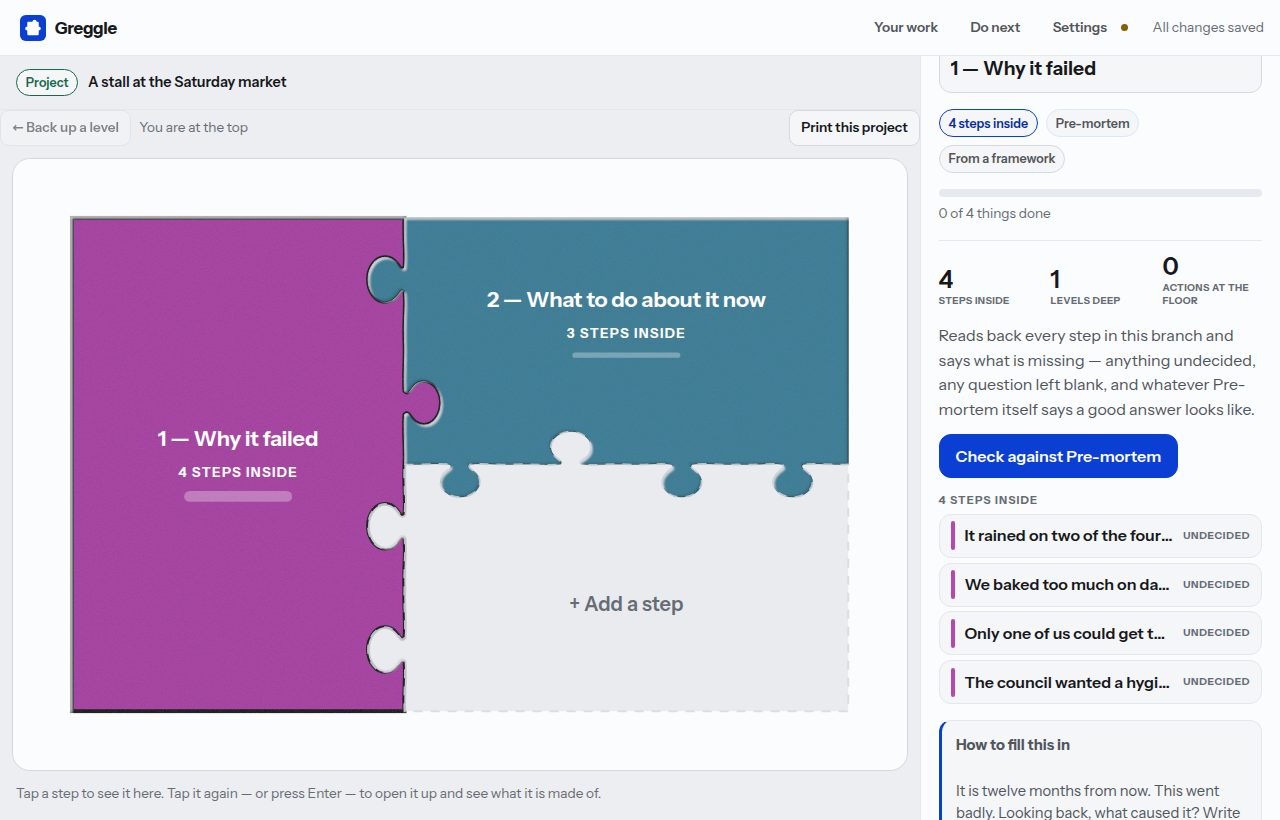Screen dimensions: 1280x820
Task: Click the 'Steps inside' count stat
Action: click(974, 285)
